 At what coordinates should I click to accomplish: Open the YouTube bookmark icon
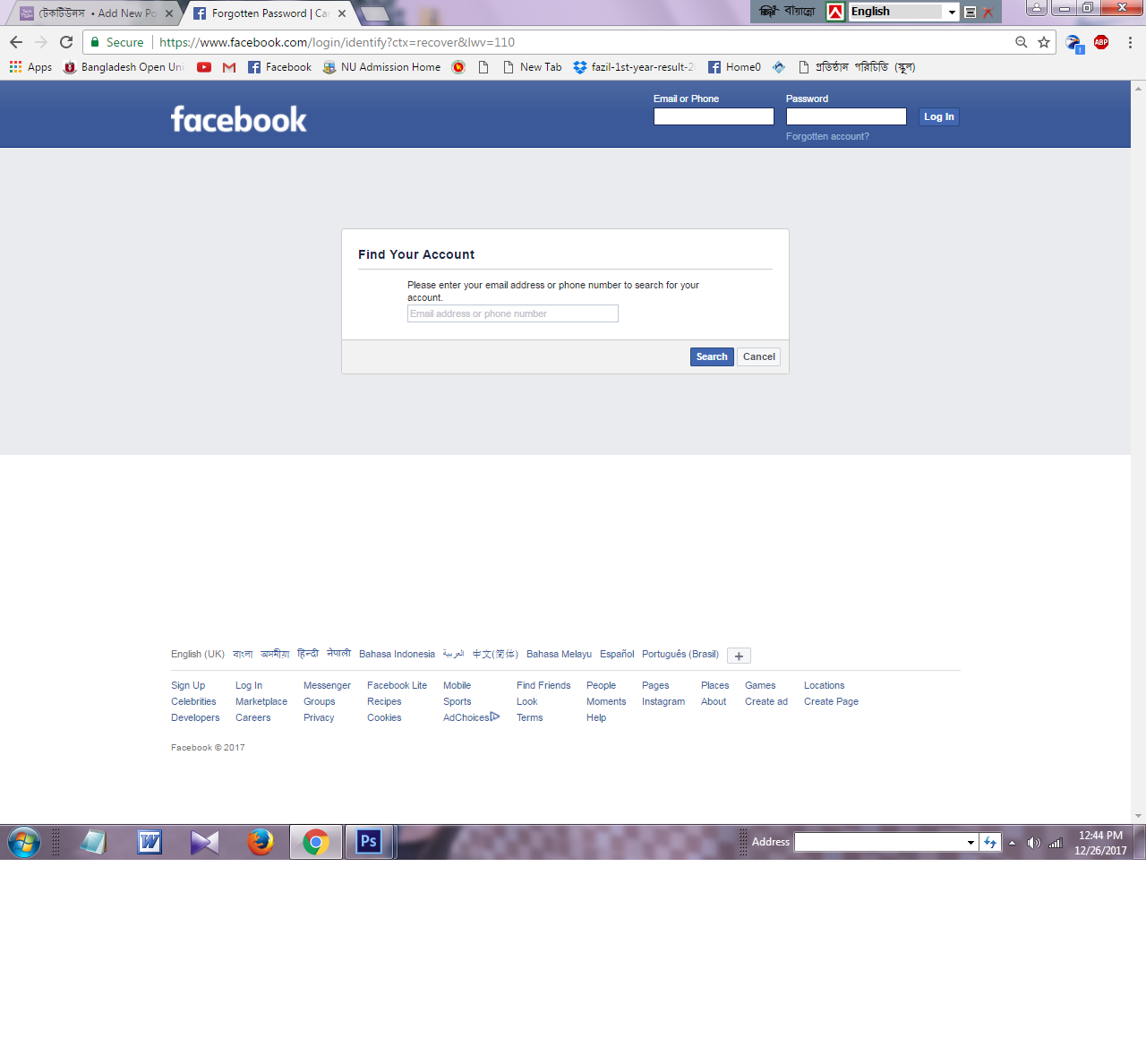(x=204, y=67)
